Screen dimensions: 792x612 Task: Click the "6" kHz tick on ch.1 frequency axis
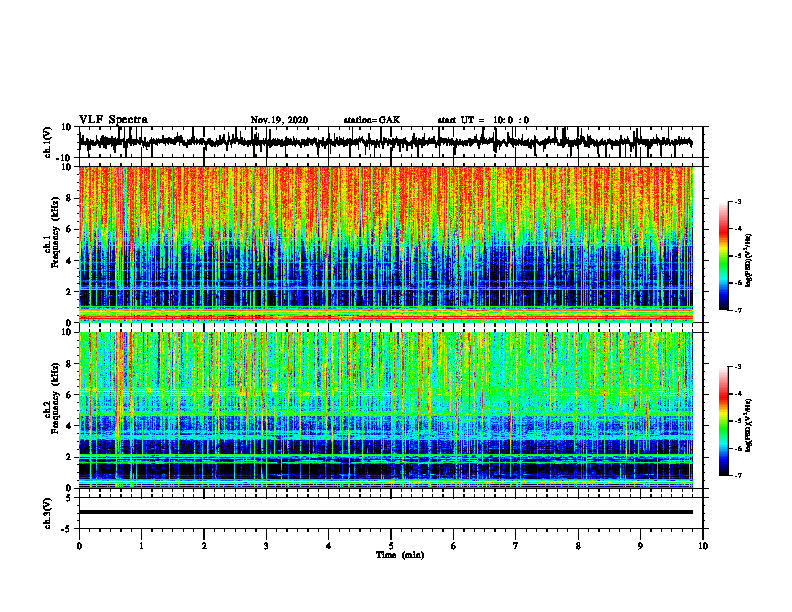69,229
